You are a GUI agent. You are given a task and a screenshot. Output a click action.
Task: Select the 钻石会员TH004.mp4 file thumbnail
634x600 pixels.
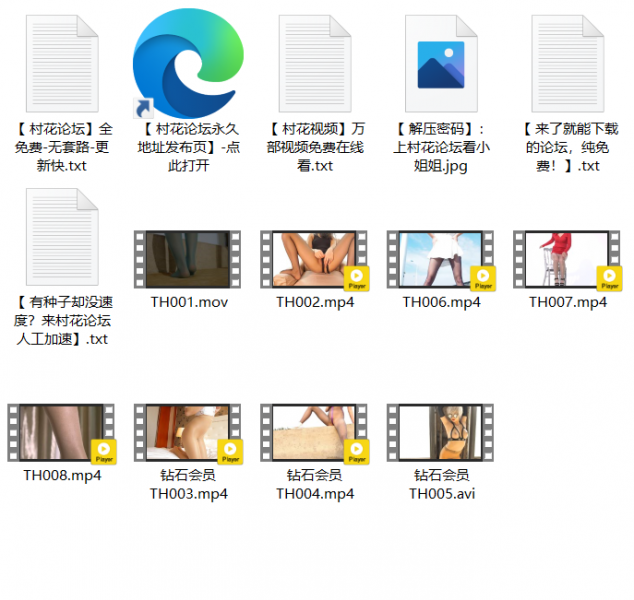pyautogui.click(x=314, y=433)
